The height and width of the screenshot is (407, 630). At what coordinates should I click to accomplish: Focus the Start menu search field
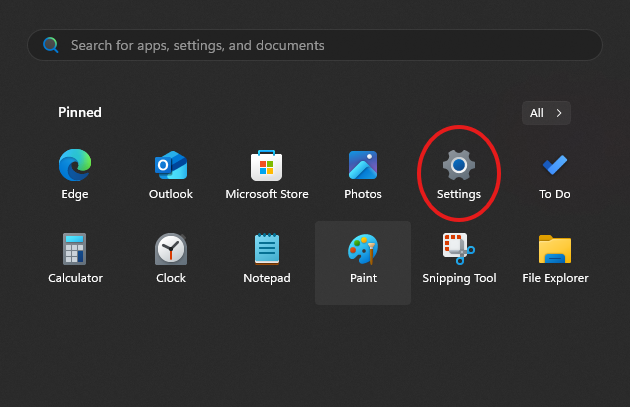(315, 45)
